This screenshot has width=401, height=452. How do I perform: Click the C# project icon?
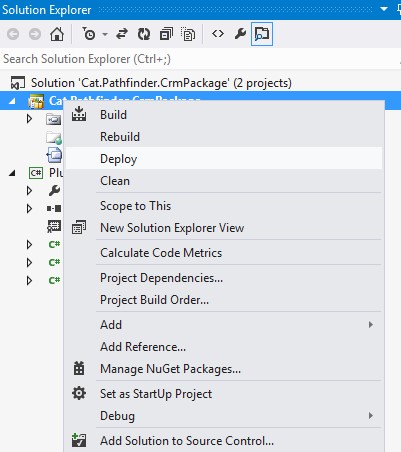[x=36, y=173]
